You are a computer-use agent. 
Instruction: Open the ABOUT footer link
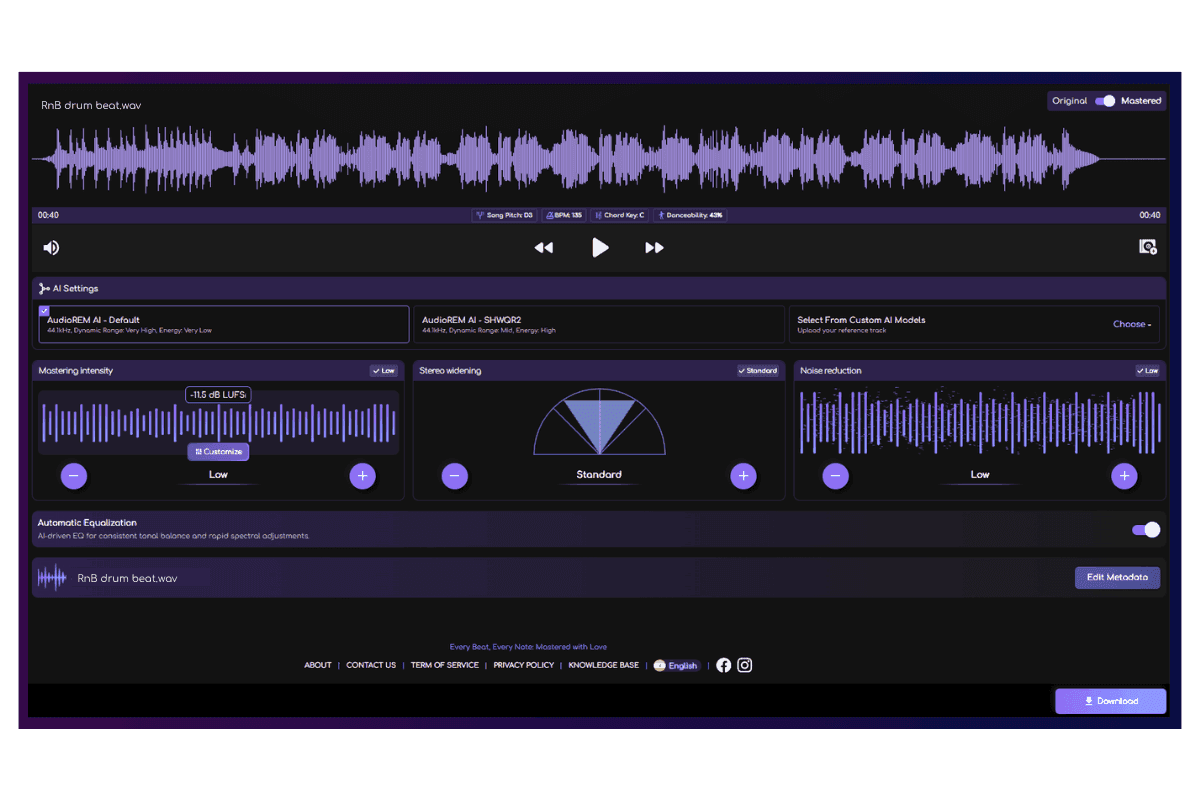(318, 665)
